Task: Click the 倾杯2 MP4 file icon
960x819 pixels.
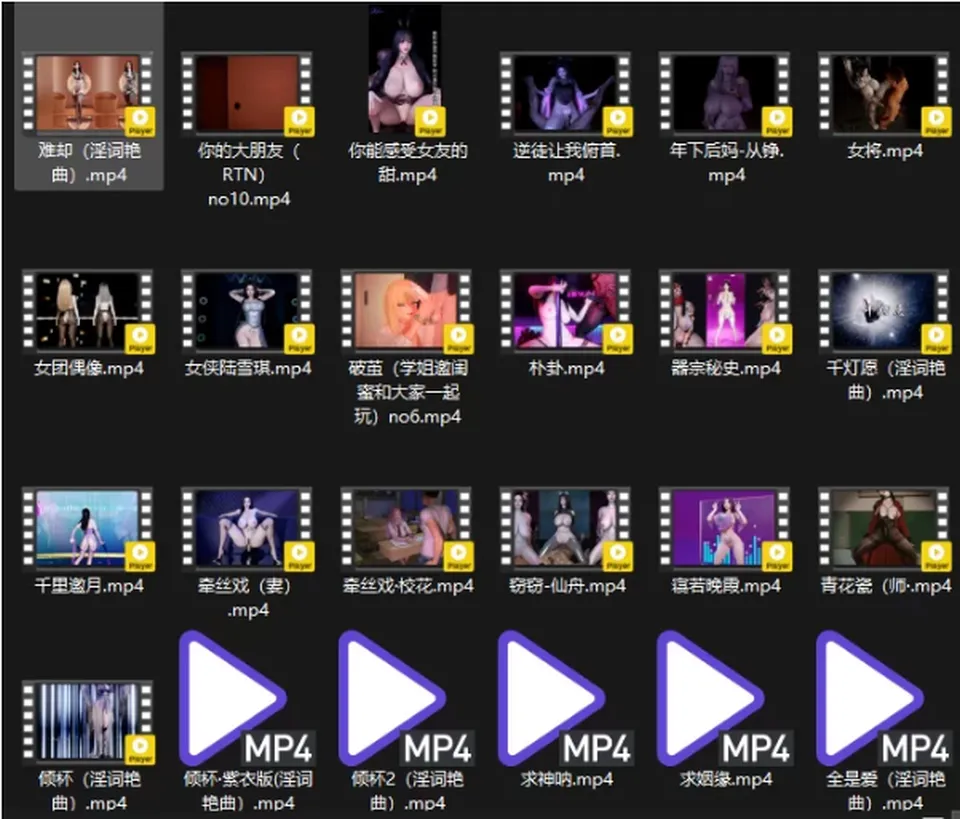Action: 407,699
